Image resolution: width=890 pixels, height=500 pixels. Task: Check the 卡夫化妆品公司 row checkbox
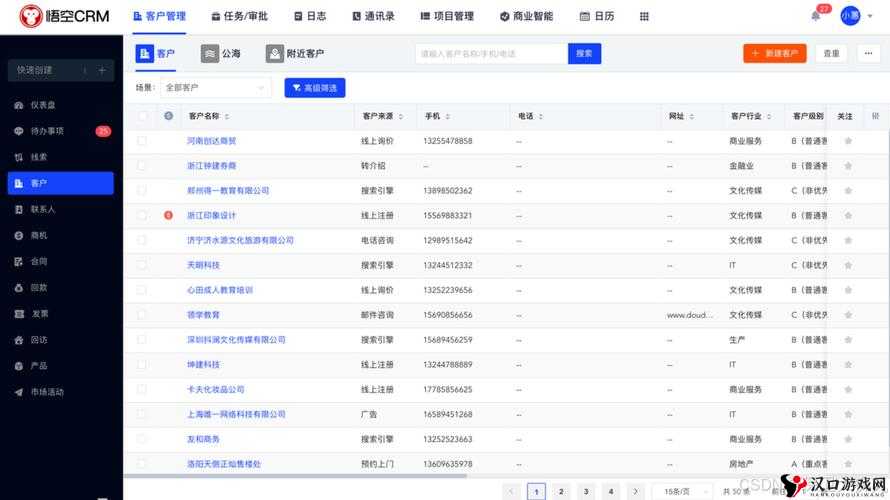[142, 389]
